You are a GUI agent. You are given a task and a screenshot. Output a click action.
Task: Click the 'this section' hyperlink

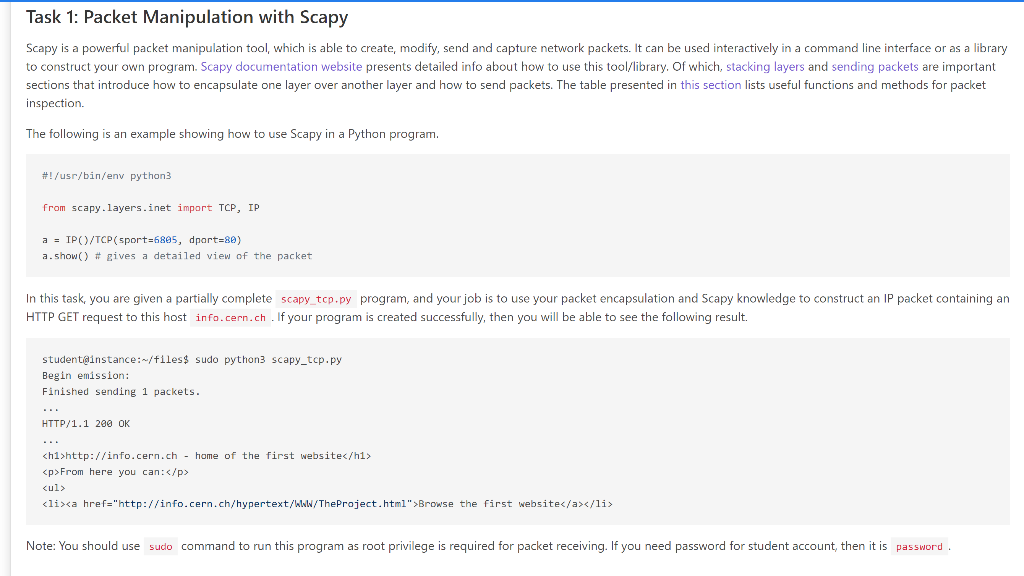(x=711, y=85)
